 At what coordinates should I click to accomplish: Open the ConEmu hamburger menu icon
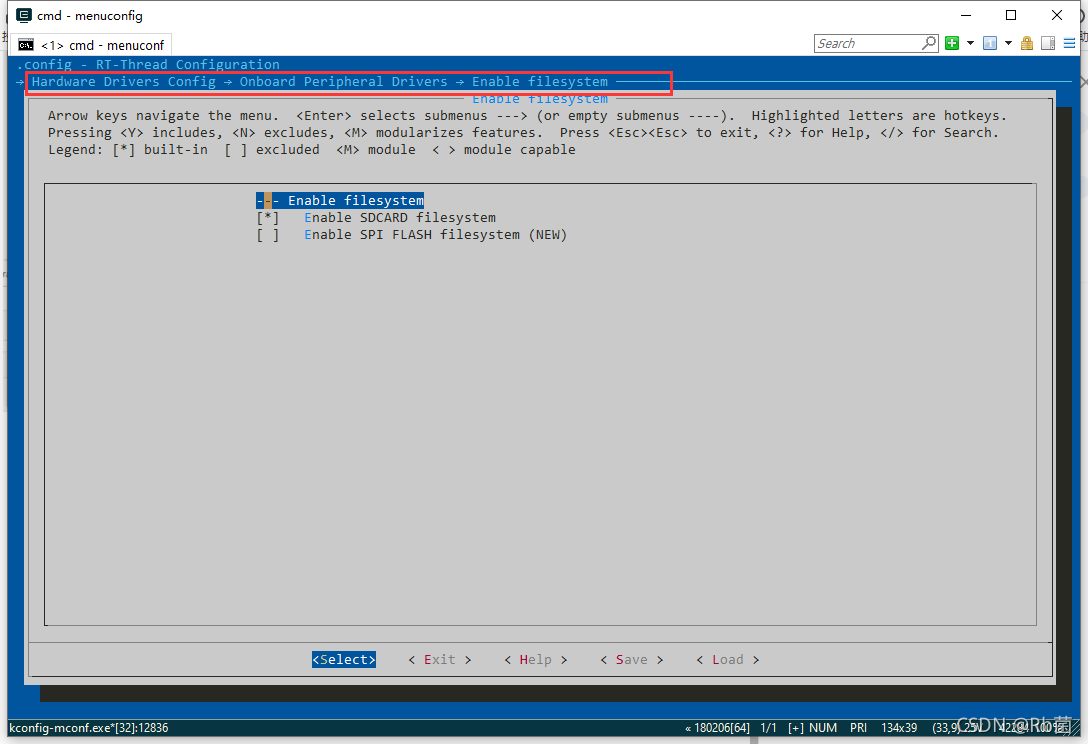tap(1069, 42)
